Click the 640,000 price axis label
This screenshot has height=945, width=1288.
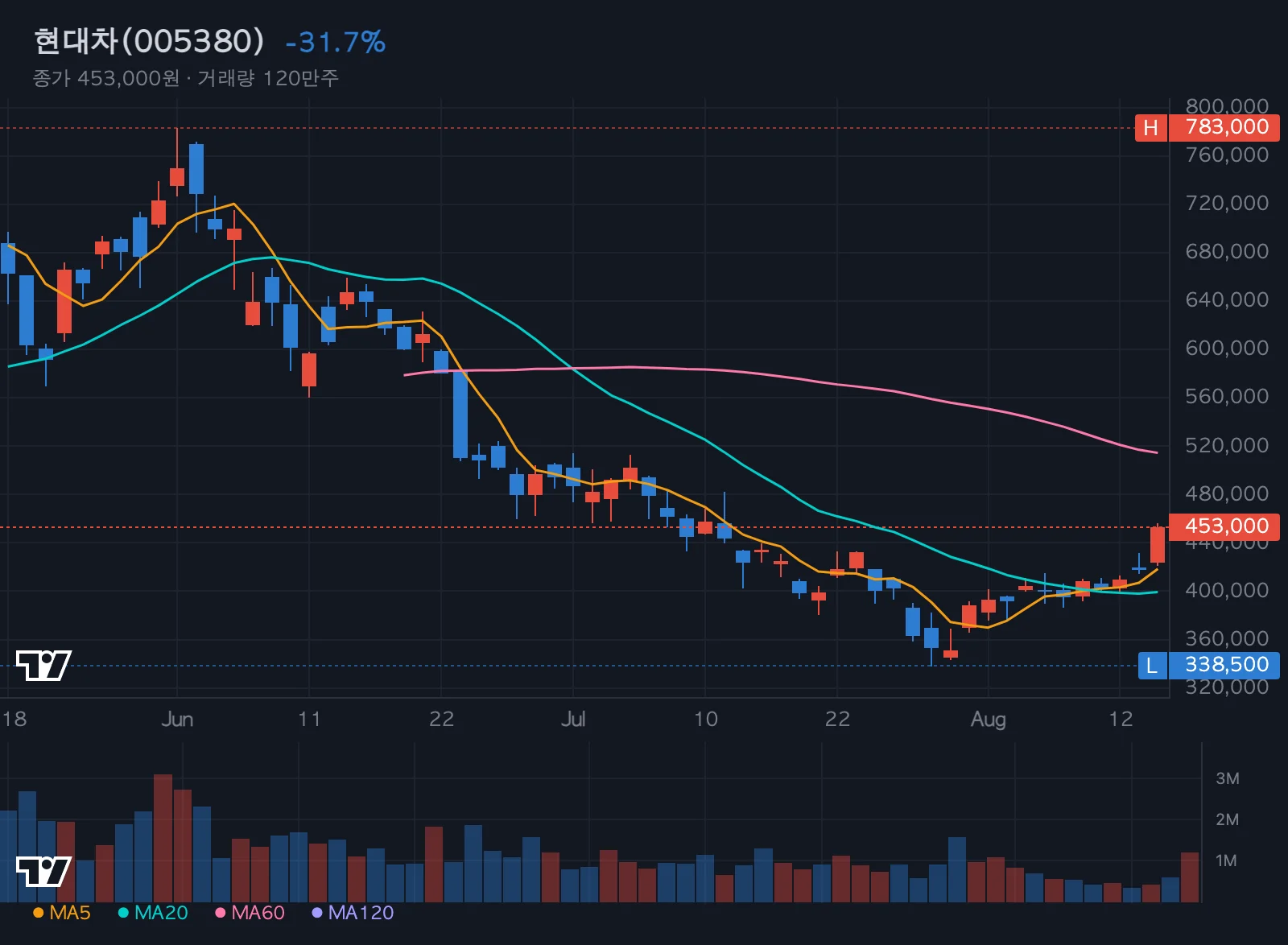1227,299
